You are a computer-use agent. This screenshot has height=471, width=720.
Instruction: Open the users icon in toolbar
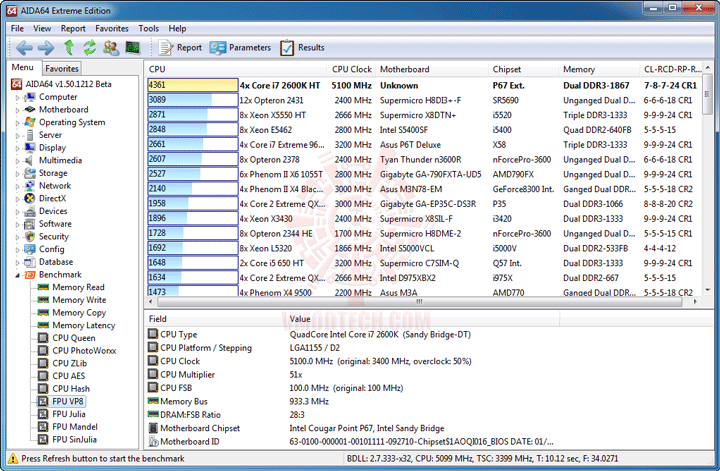[x=110, y=48]
